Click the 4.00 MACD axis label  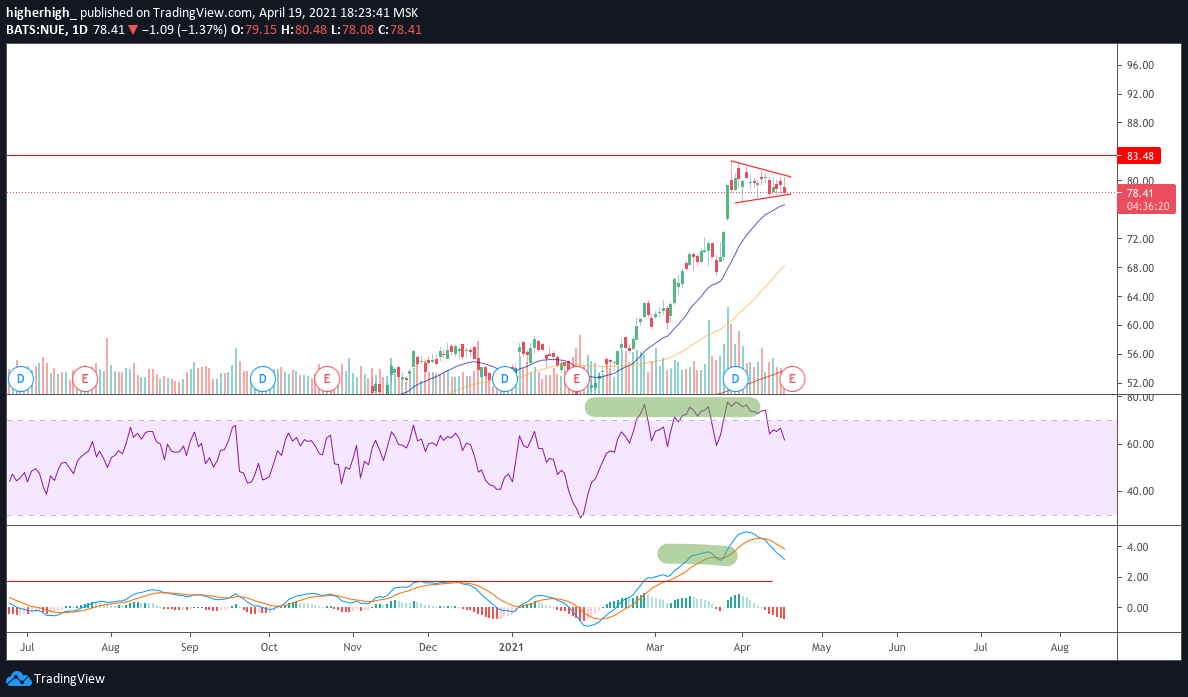1138,547
